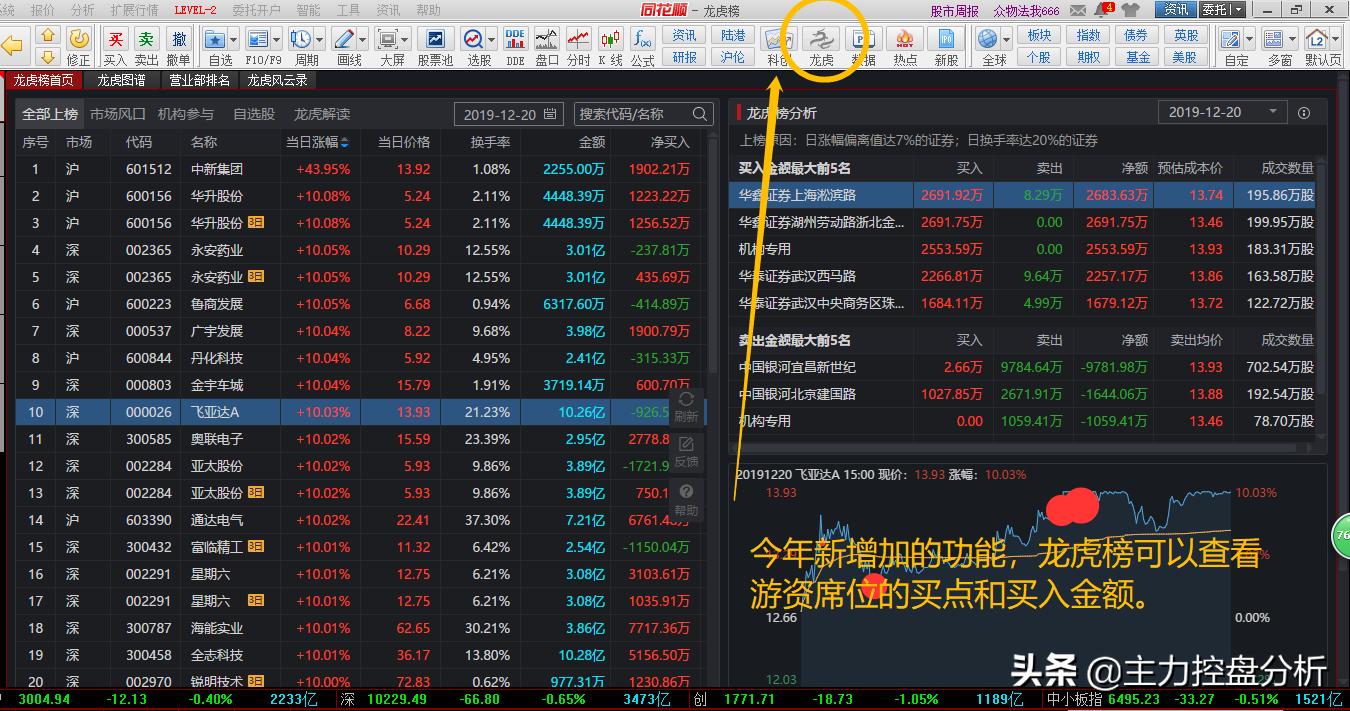Switch to the 龙虎风云录 tab
1350x711 pixels.
[x=277, y=80]
